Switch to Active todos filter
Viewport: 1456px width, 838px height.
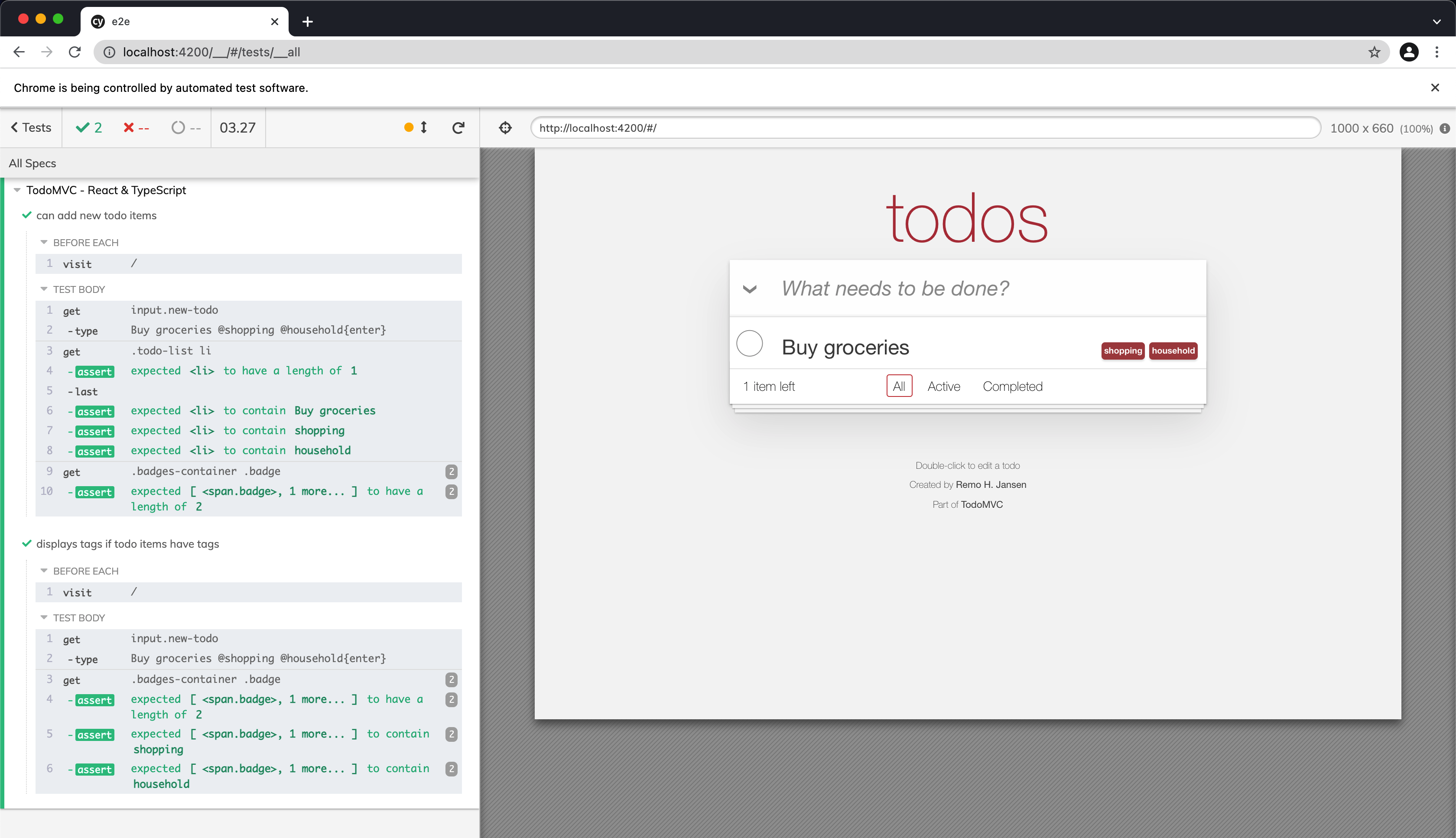coord(943,386)
